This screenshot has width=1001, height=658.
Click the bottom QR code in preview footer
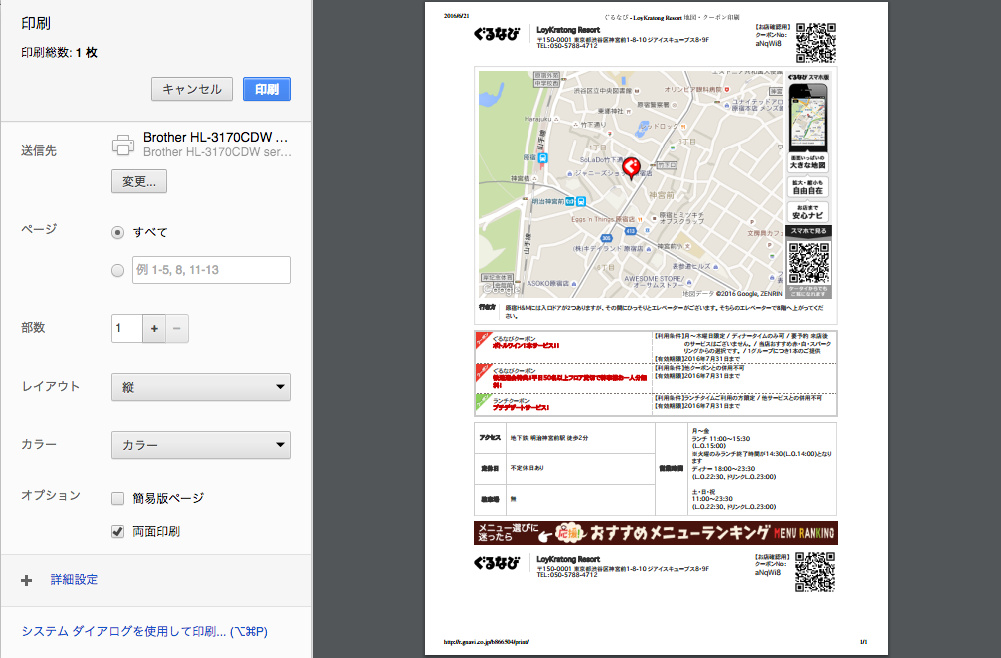(x=815, y=572)
